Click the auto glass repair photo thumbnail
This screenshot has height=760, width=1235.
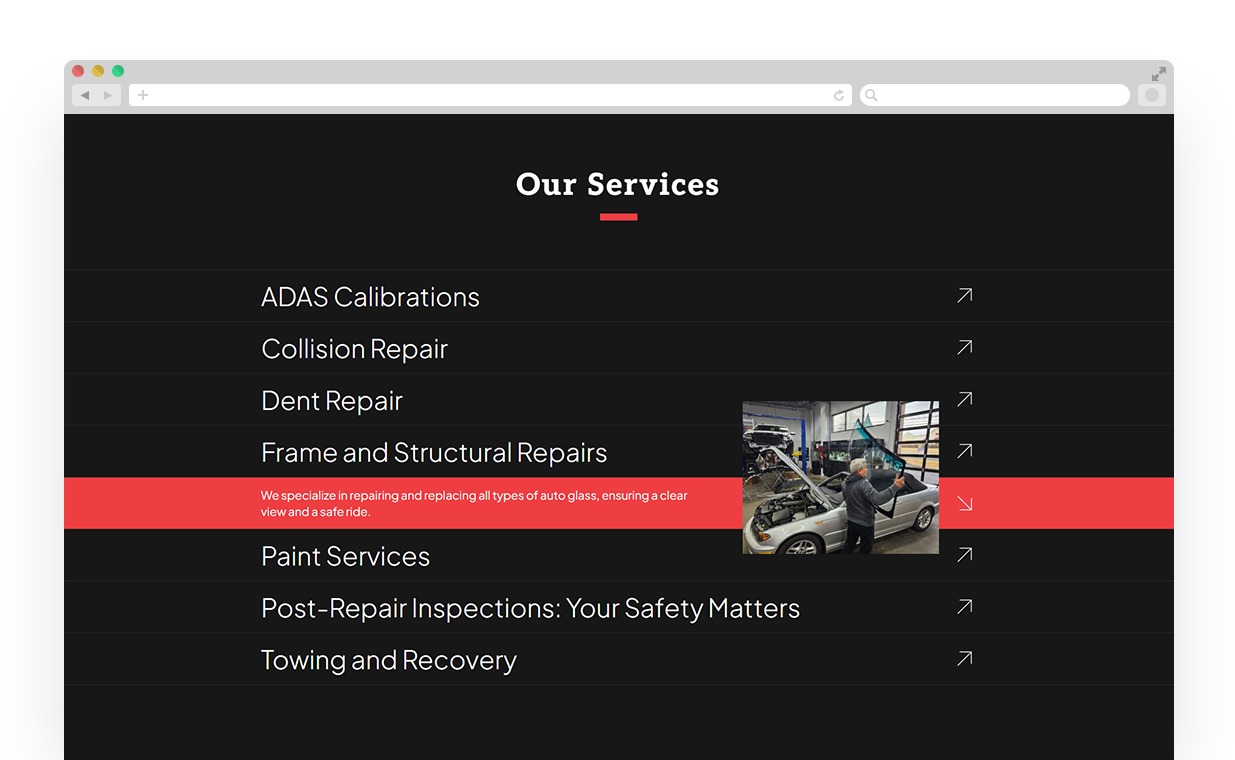840,477
